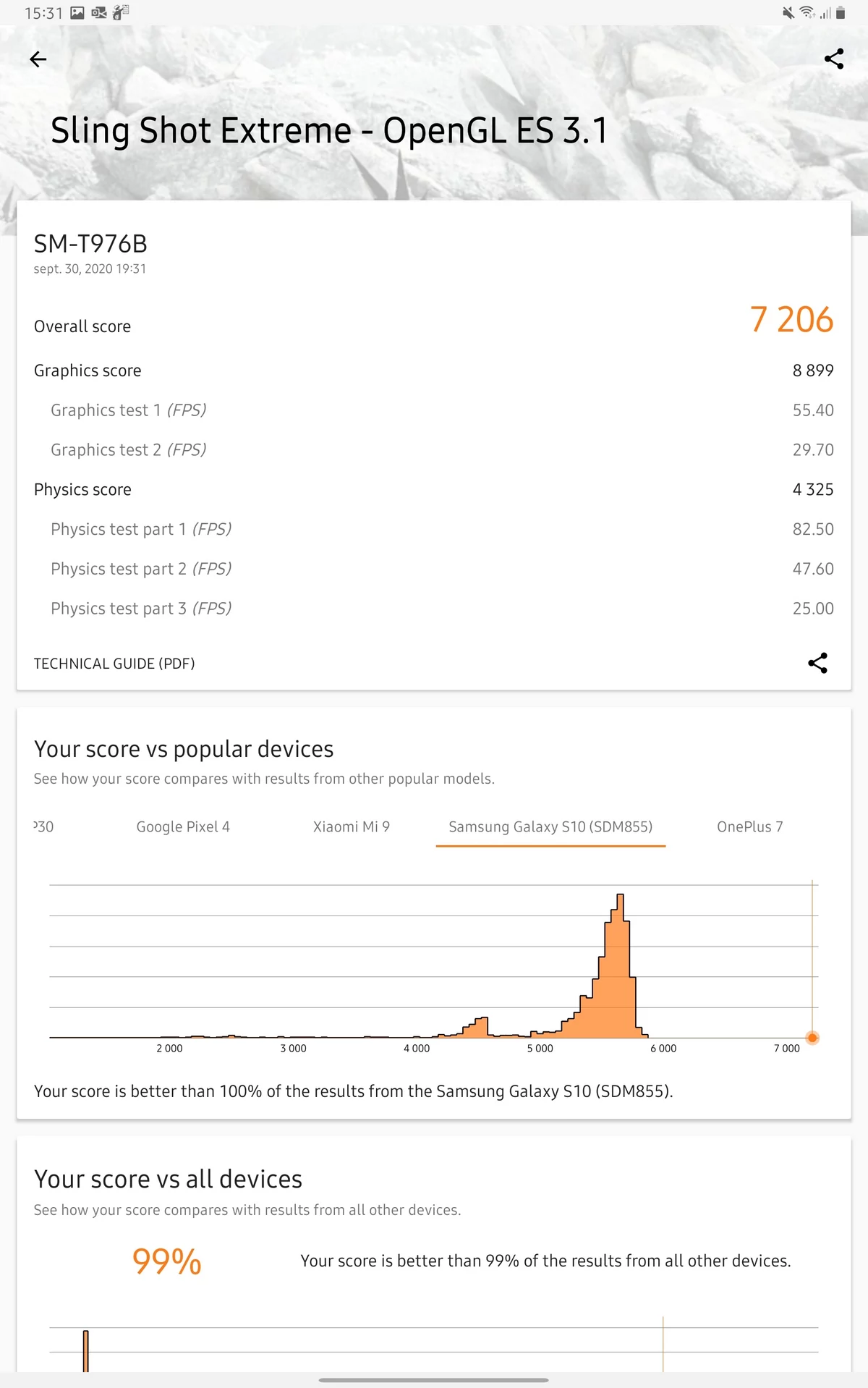The height and width of the screenshot is (1388, 868).
Task: Tap the top-right share icon
Action: coord(834,59)
